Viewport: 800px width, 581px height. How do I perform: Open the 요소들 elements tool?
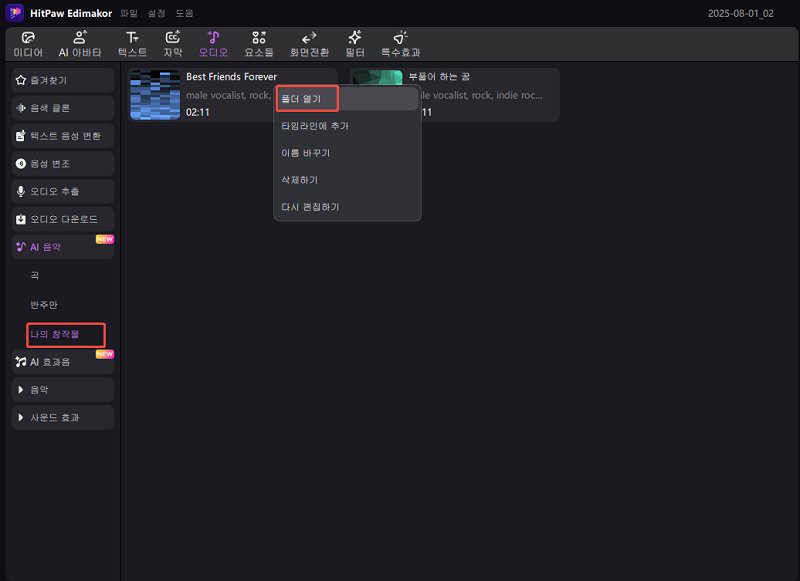(259, 44)
